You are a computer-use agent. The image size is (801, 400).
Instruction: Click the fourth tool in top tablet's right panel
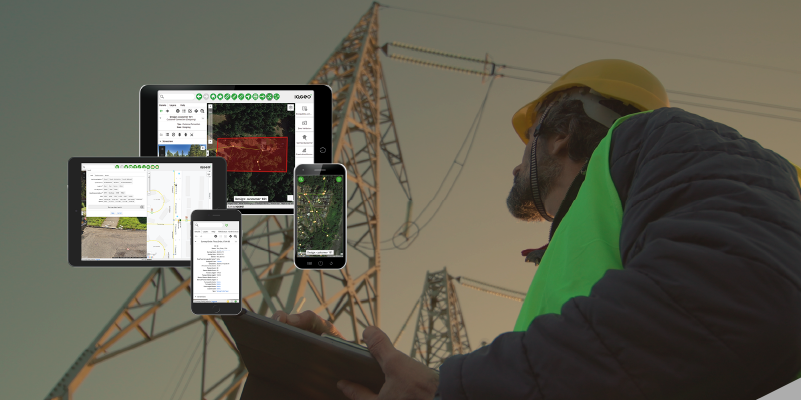pyautogui.click(x=304, y=151)
